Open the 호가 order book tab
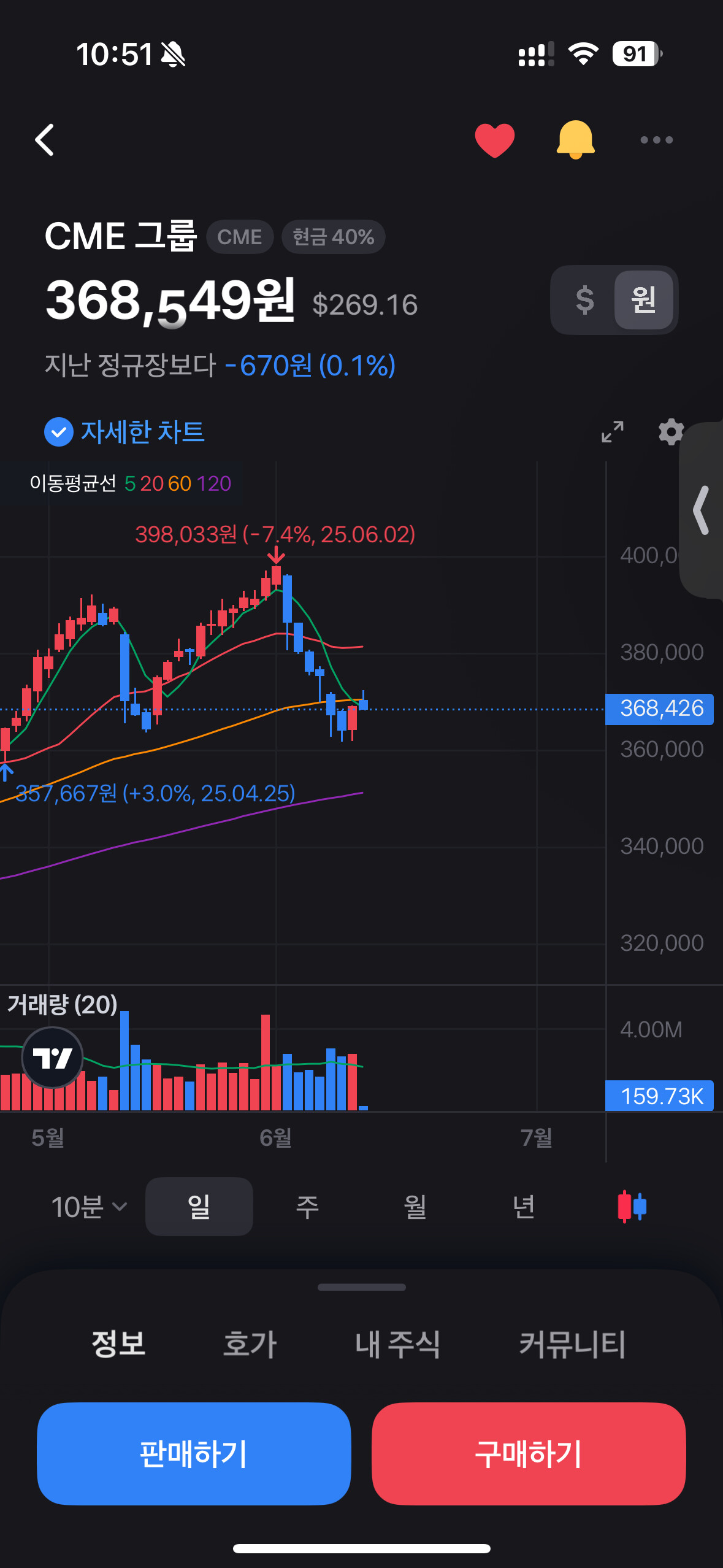The image size is (723, 1568). [250, 1343]
